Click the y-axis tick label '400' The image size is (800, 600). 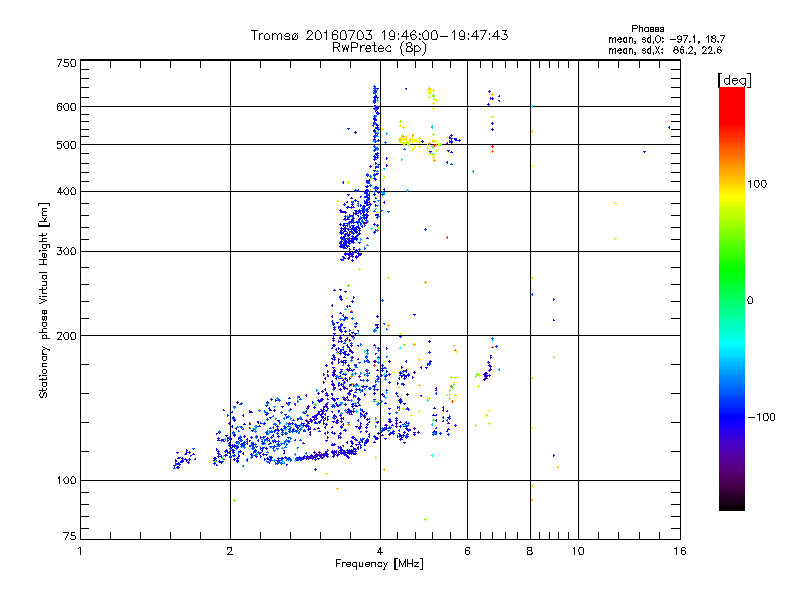click(66, 192)
